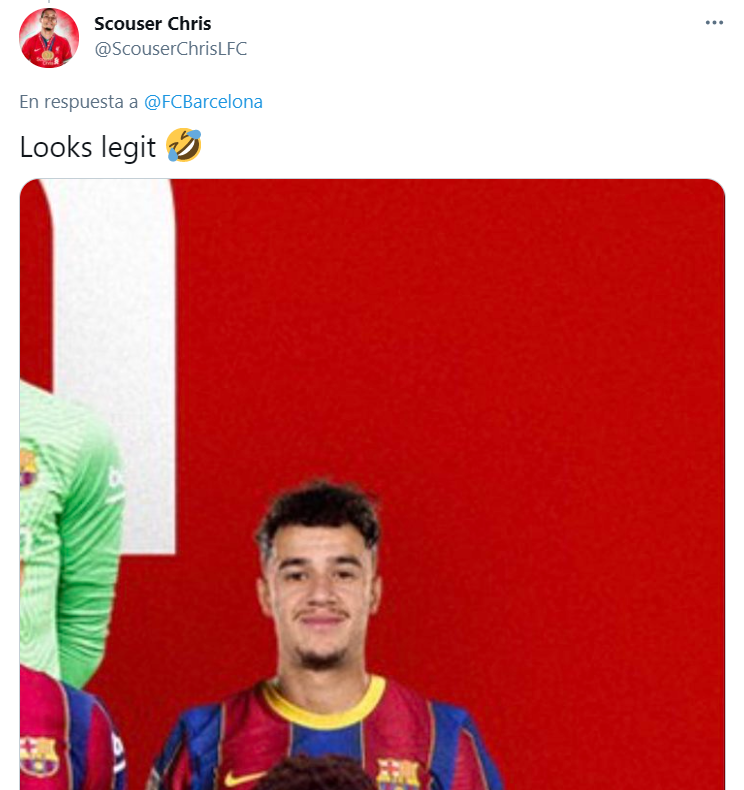The width and height of the screenshot is (744, 790).
Task: Click the rolling-on-floor laughing emoji
Action: pos(184,146)
